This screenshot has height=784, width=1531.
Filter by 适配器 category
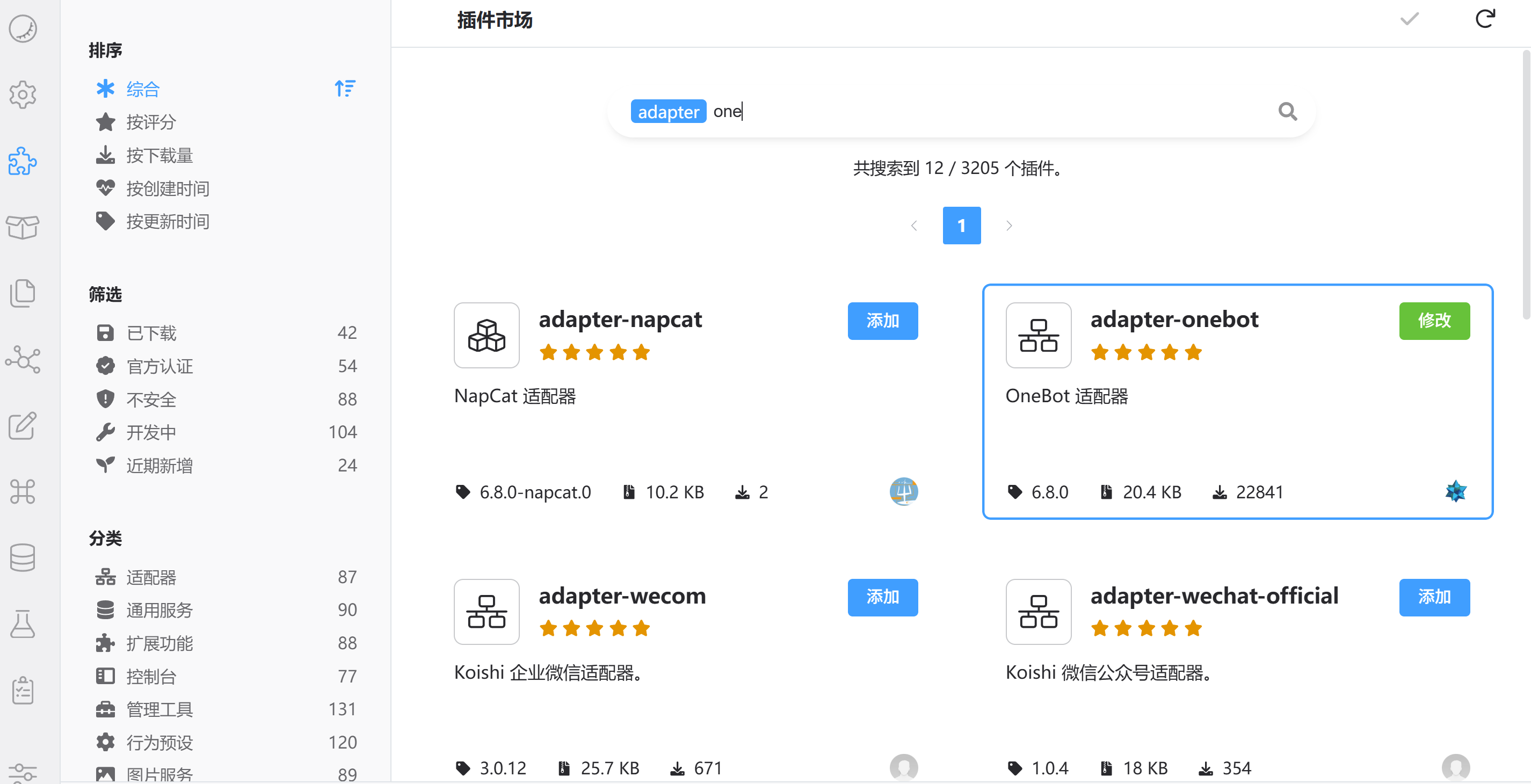tap(225, 577)
